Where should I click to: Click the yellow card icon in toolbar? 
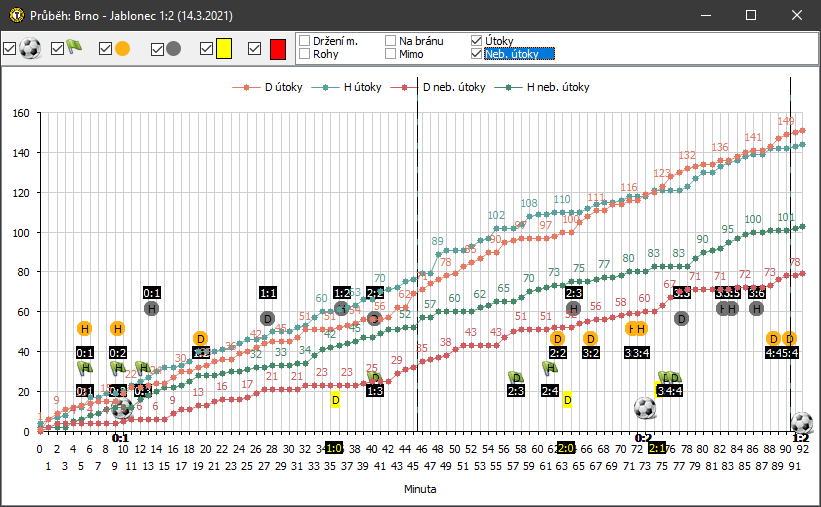click(x=224, y=48)
